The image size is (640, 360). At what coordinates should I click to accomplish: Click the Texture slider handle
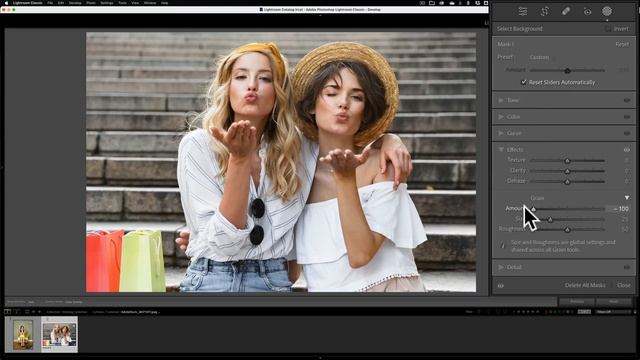pyautogui.click(x=567, y=161)
